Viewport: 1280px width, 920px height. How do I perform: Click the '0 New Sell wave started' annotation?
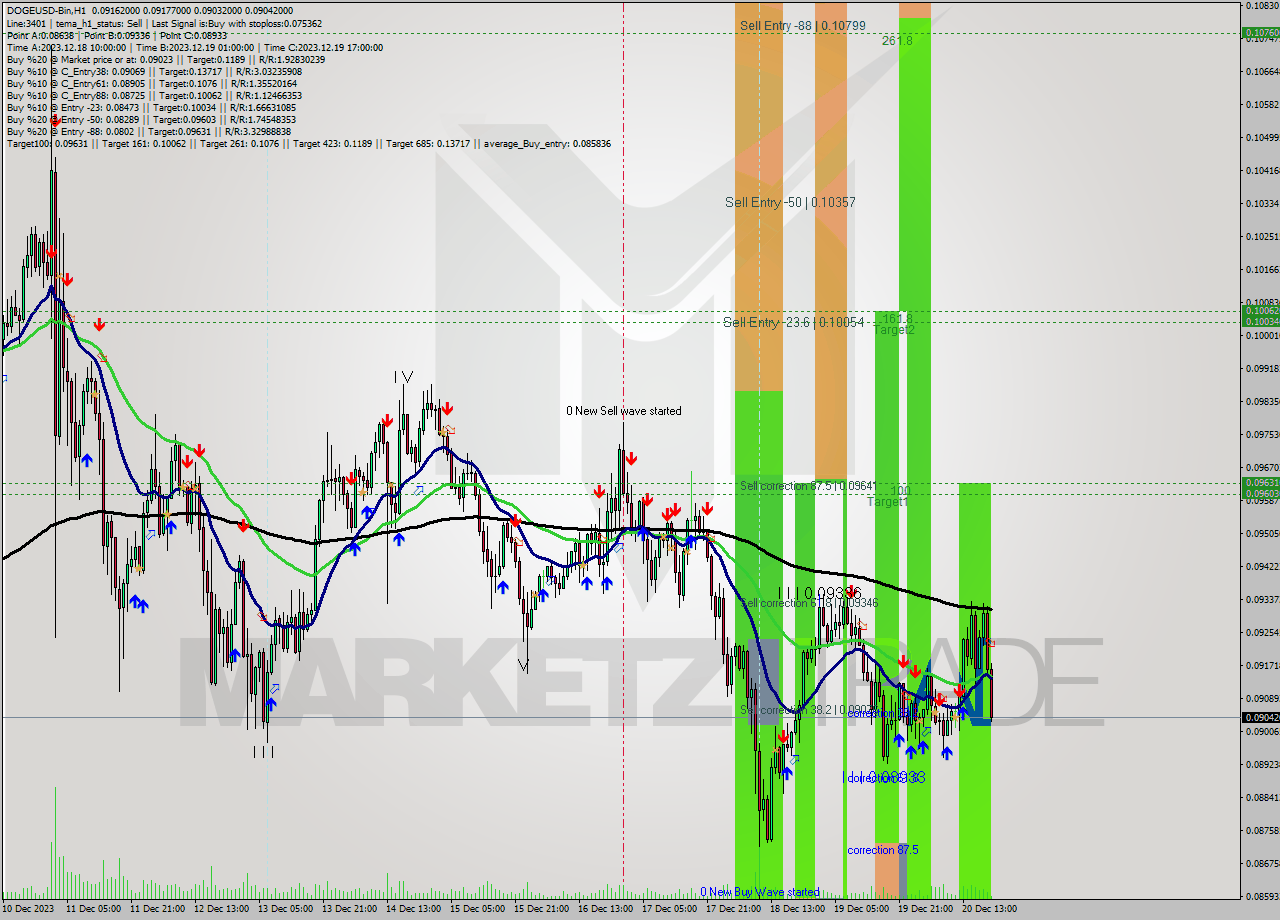click(x=624, y=411)
